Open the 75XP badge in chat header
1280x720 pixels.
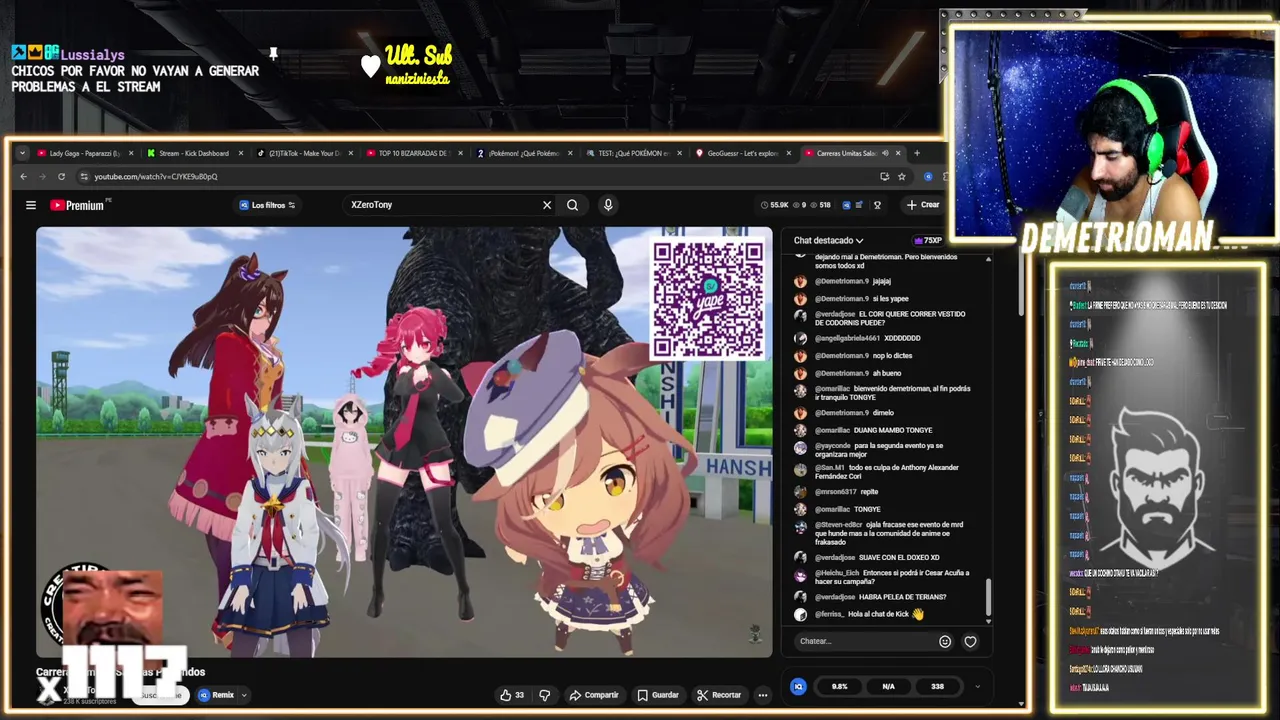click(928, 240)
